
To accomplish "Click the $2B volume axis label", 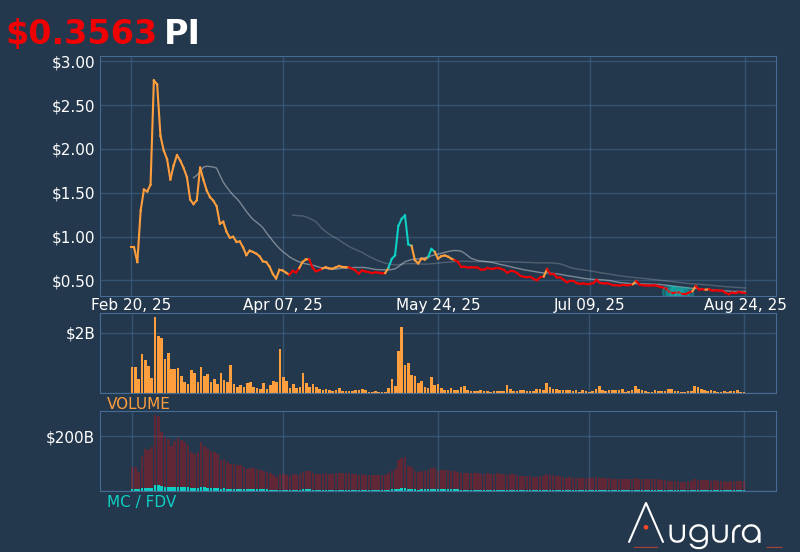I will pos(81,334).
